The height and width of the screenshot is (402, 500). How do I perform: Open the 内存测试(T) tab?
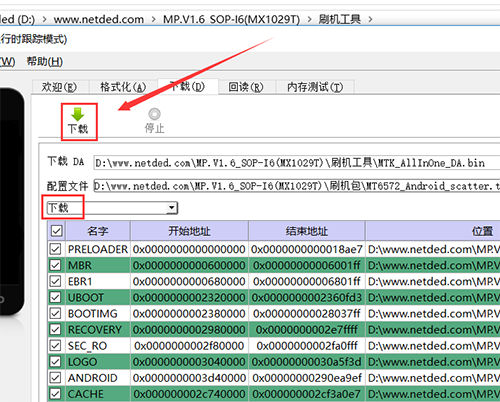pyautogui.click(x=315, y=87)
